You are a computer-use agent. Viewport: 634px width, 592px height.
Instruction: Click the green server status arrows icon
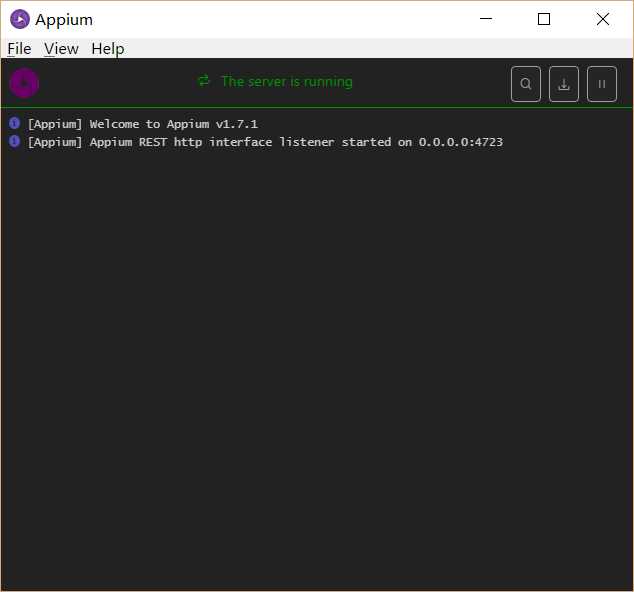pos(204,80)
